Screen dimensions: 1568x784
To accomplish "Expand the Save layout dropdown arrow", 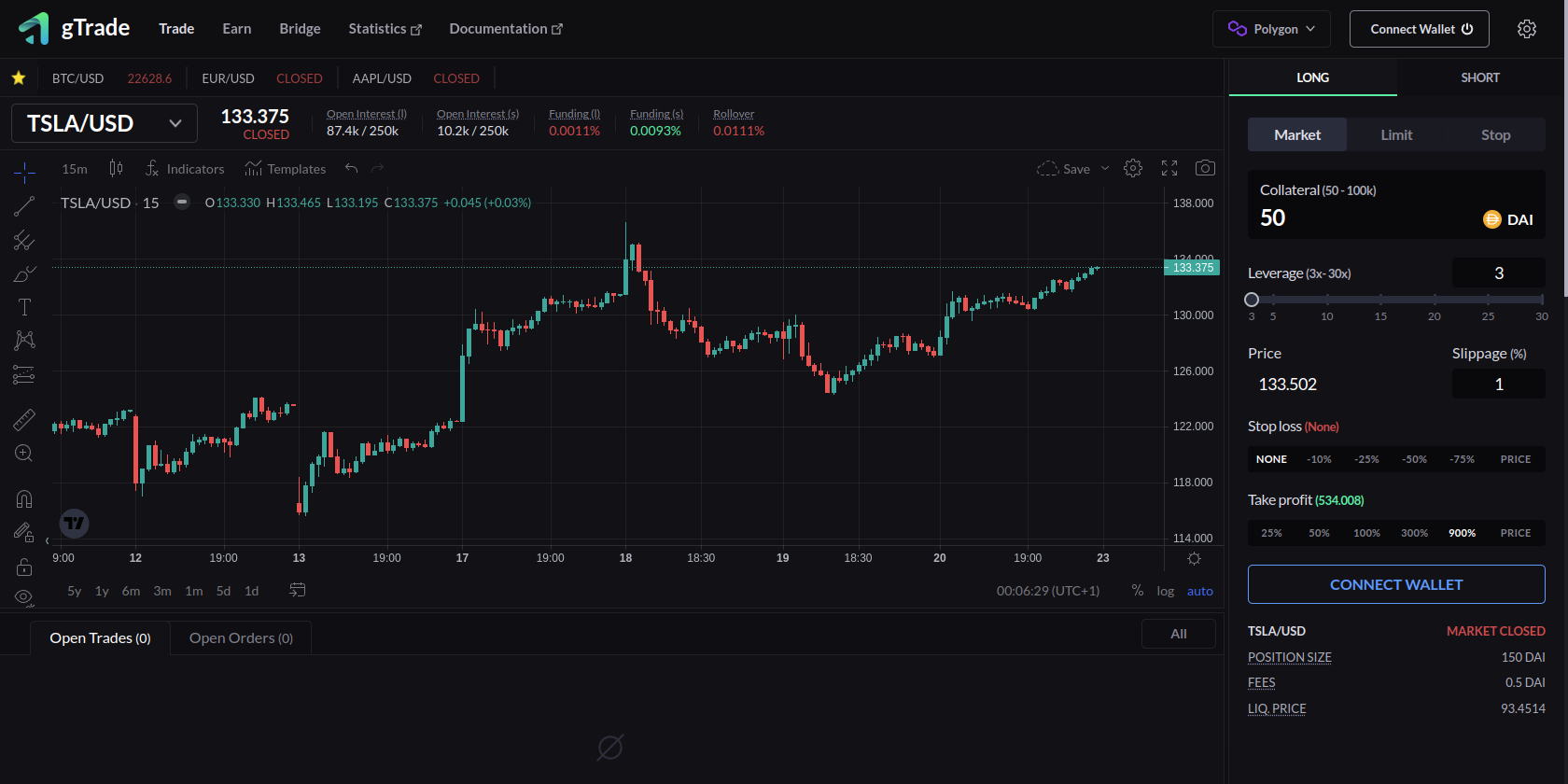I will [x=1105, y=169].
